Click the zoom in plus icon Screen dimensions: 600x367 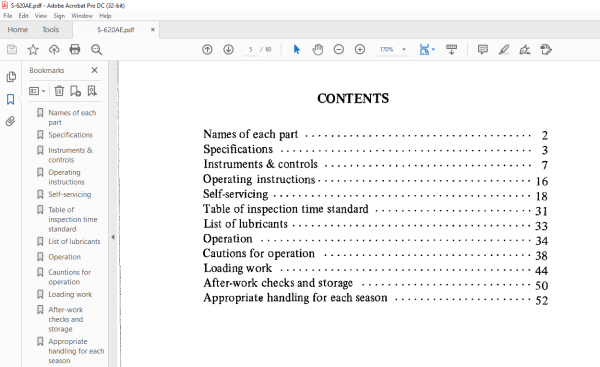[360, 49]
